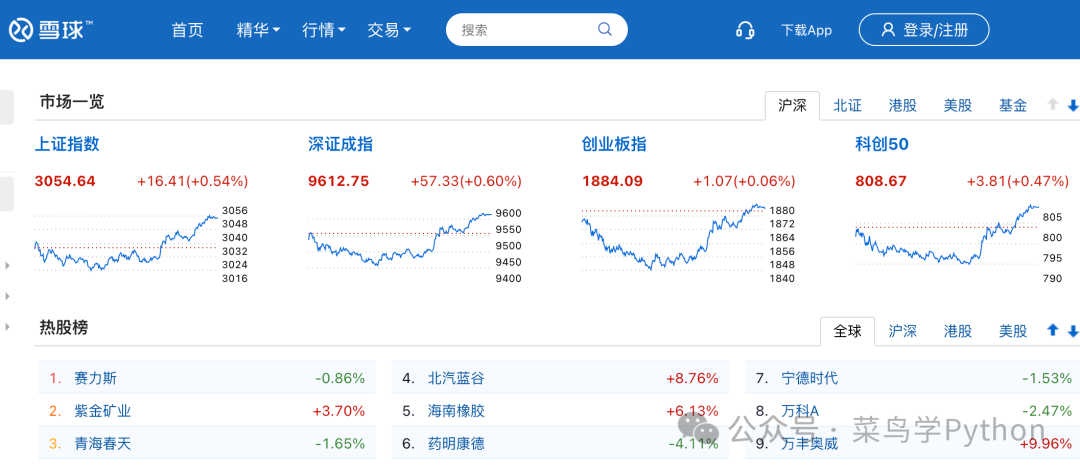Switch to the 沪深 tab in 热股榜

click(902, 331)
